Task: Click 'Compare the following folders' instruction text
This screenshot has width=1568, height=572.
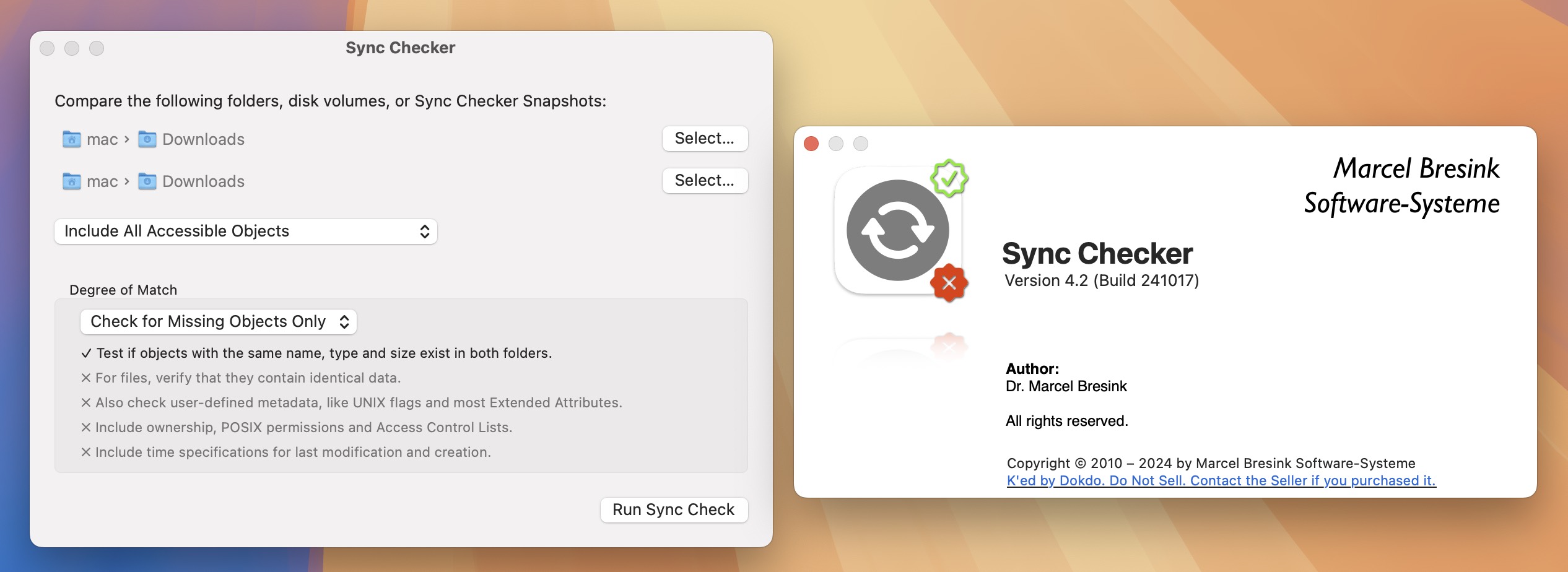Action: (331, 101)
